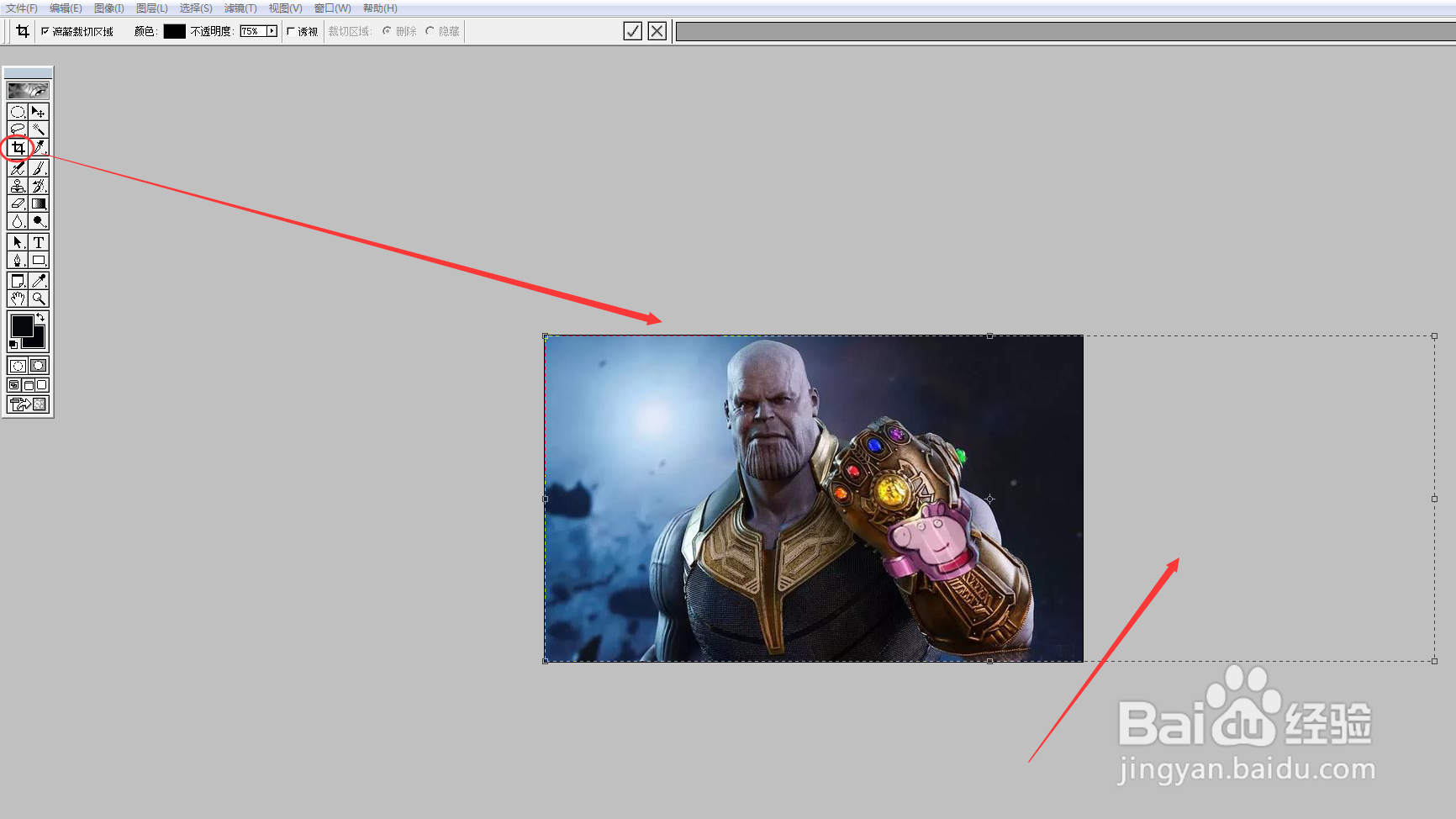
Task: Choose standard screen mode
Action: [13, 385]
